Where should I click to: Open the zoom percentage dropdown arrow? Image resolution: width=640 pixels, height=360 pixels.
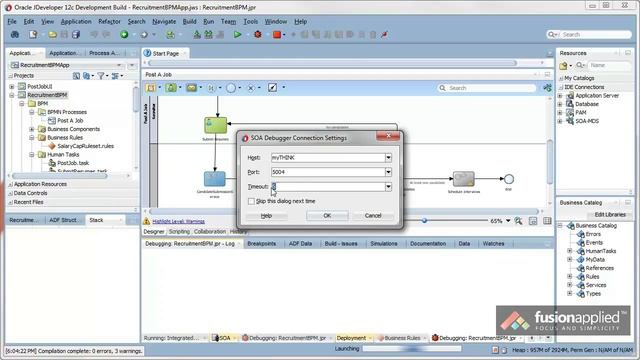tap(508, 221)
